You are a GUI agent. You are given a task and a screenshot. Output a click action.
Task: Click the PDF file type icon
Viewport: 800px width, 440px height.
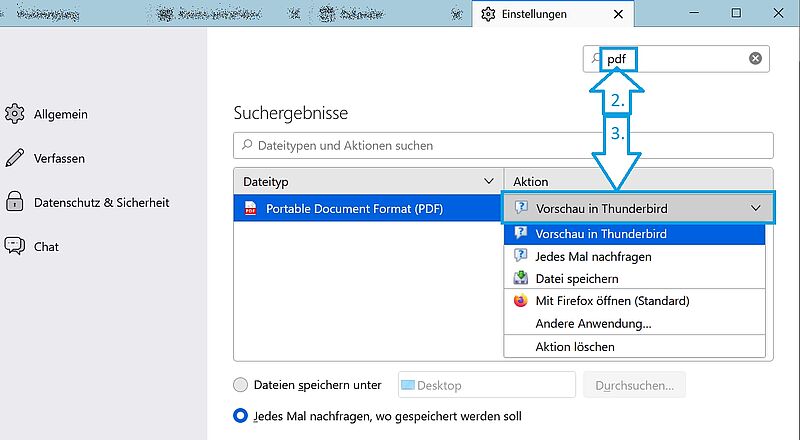(x=251, y=208)
